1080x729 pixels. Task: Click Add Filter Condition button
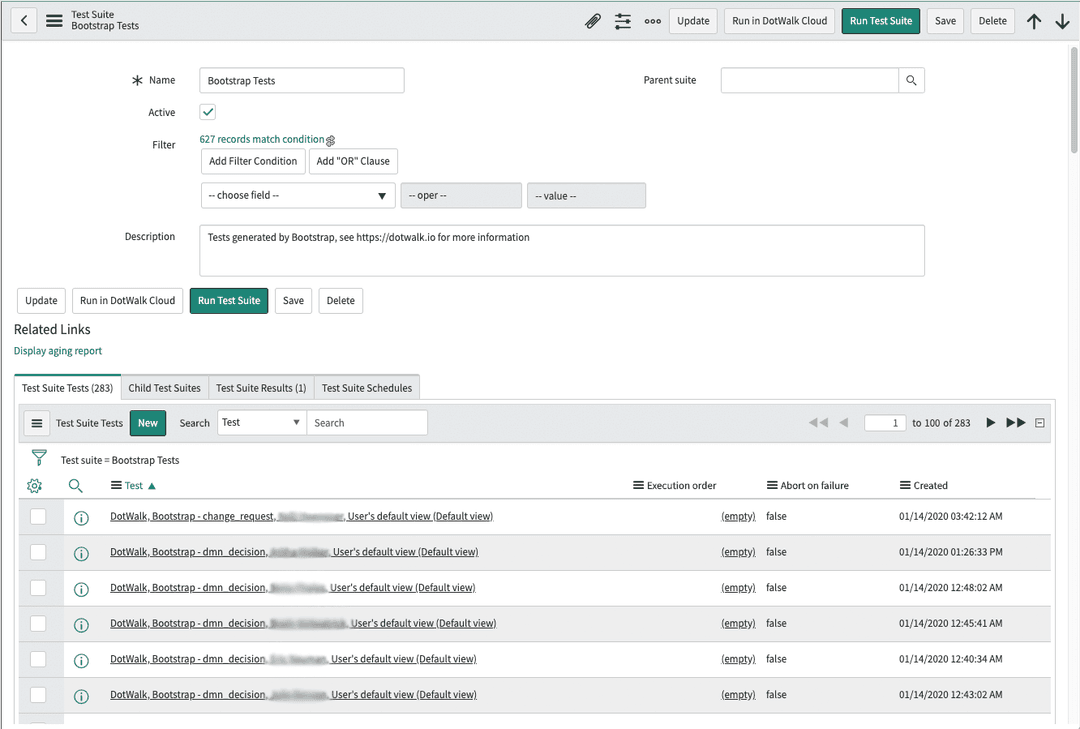(253, 161)
